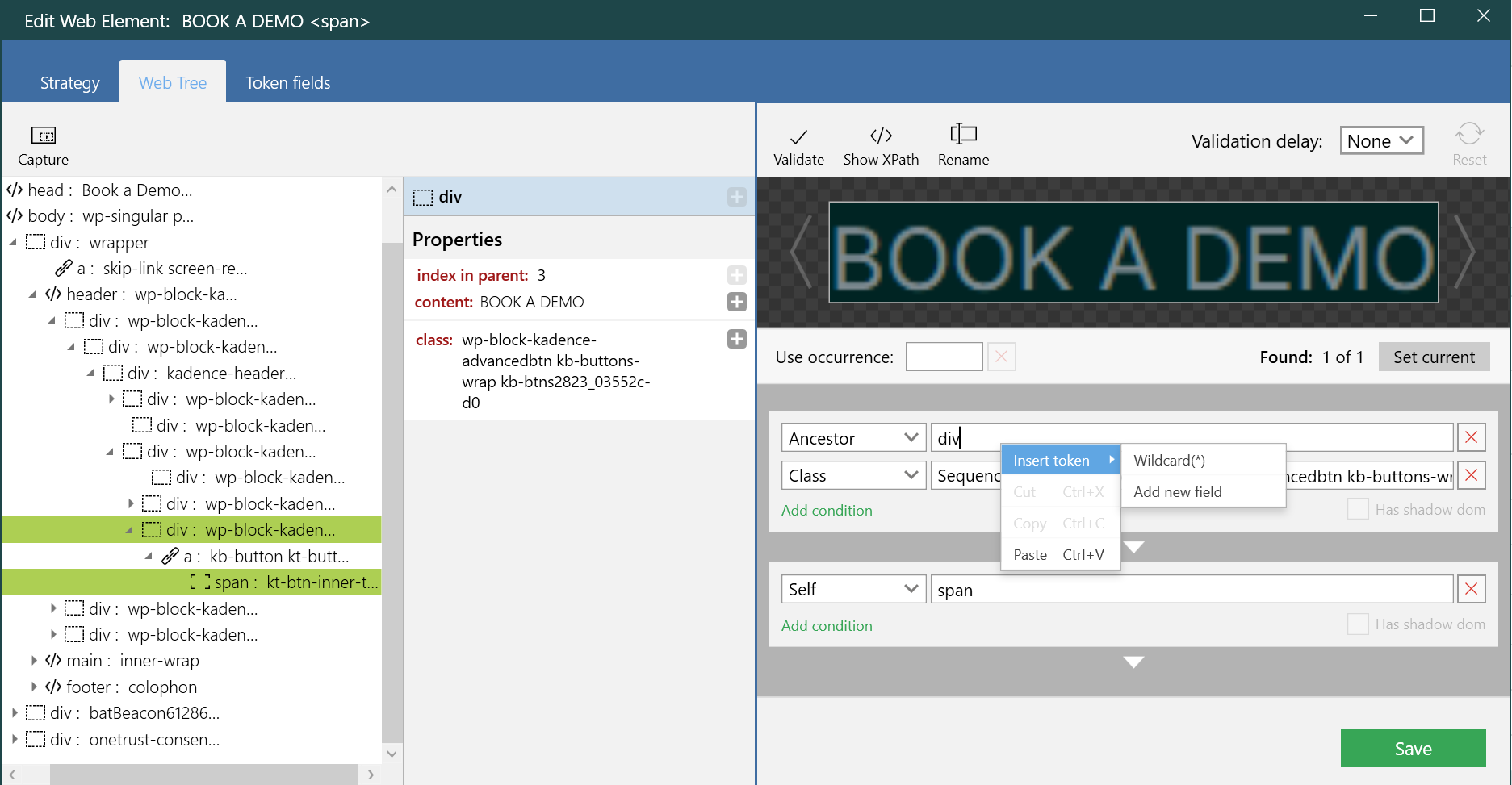Expand the main inner-wrap tree node
This screenshot has width=1512, height=785.
coord(34,661)
